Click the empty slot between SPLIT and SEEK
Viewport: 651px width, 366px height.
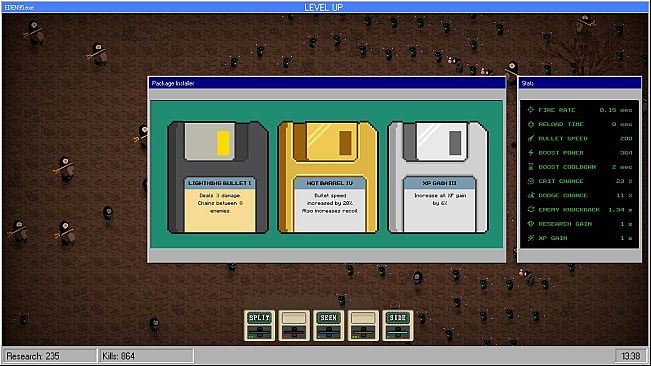(294, 326)
